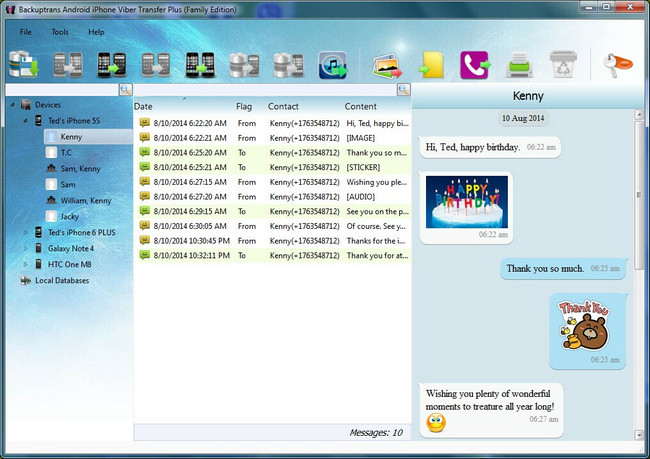Click the yellow file export icon
Screen dimensions: 650x459
click(x=431, y=66)
